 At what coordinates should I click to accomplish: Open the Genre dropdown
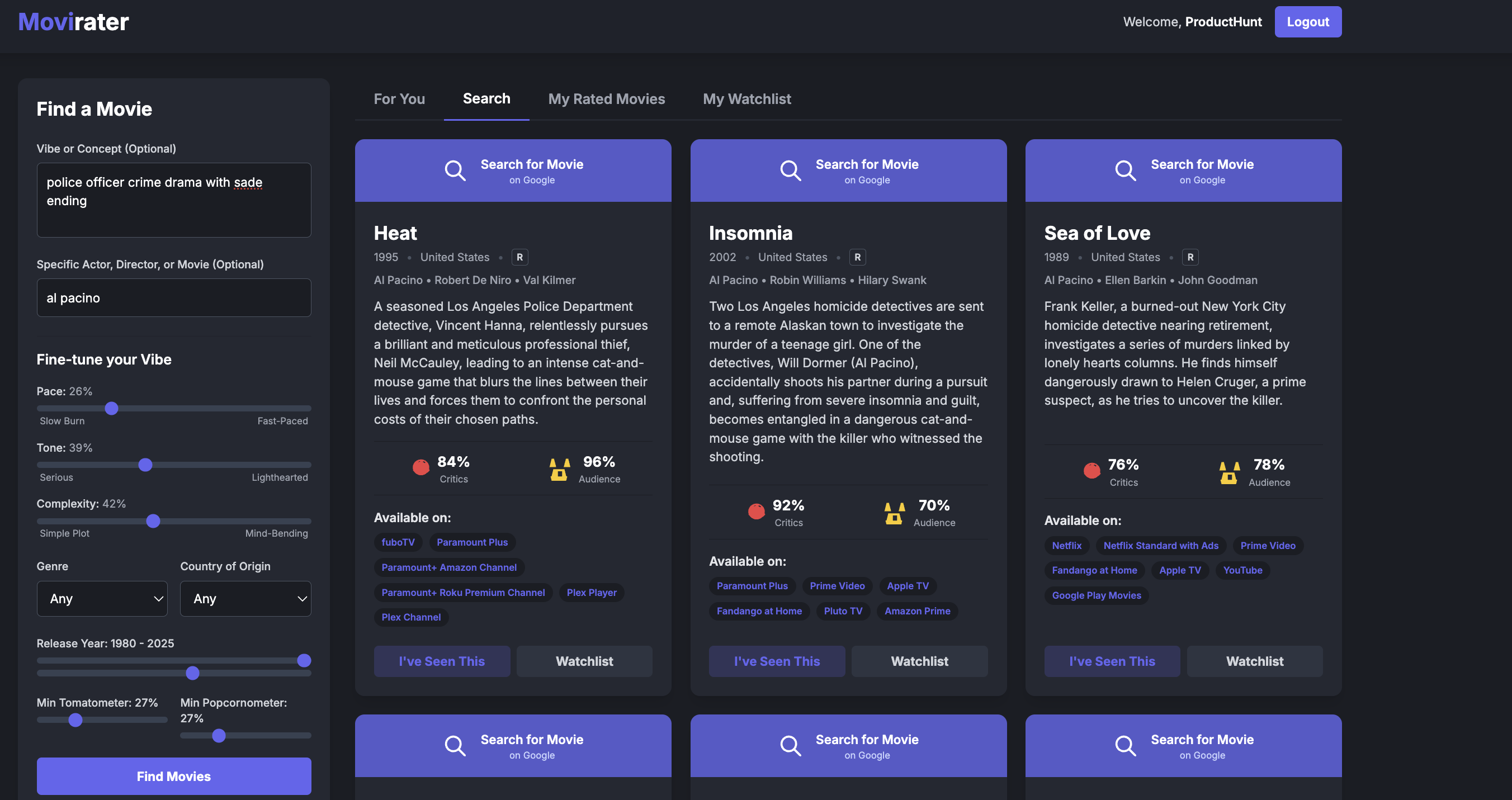tap(102, 599)
